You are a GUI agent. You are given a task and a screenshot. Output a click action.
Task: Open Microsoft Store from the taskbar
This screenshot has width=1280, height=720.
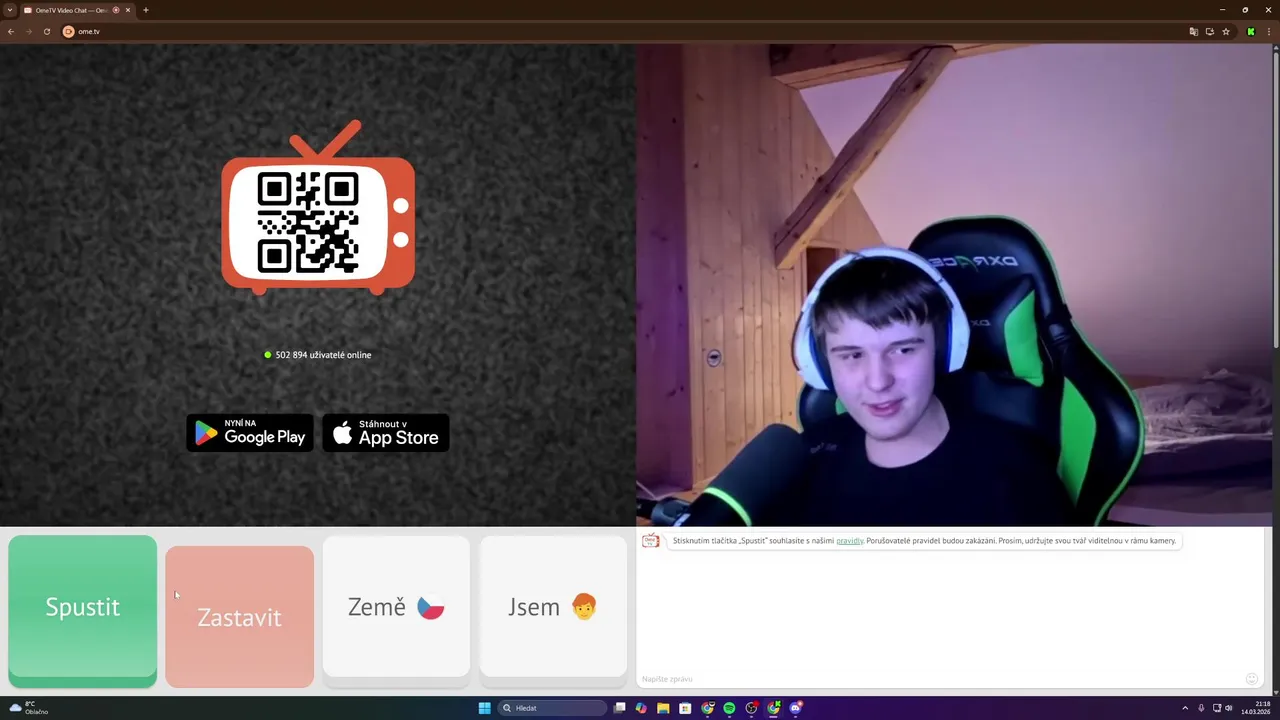pos(685,708)
